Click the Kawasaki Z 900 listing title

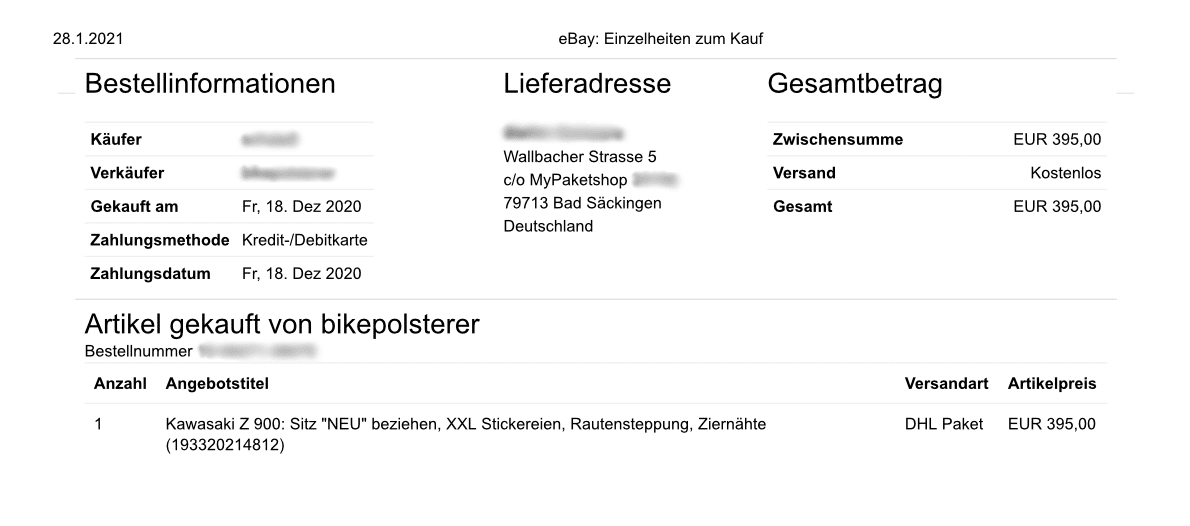pos(465,424)
